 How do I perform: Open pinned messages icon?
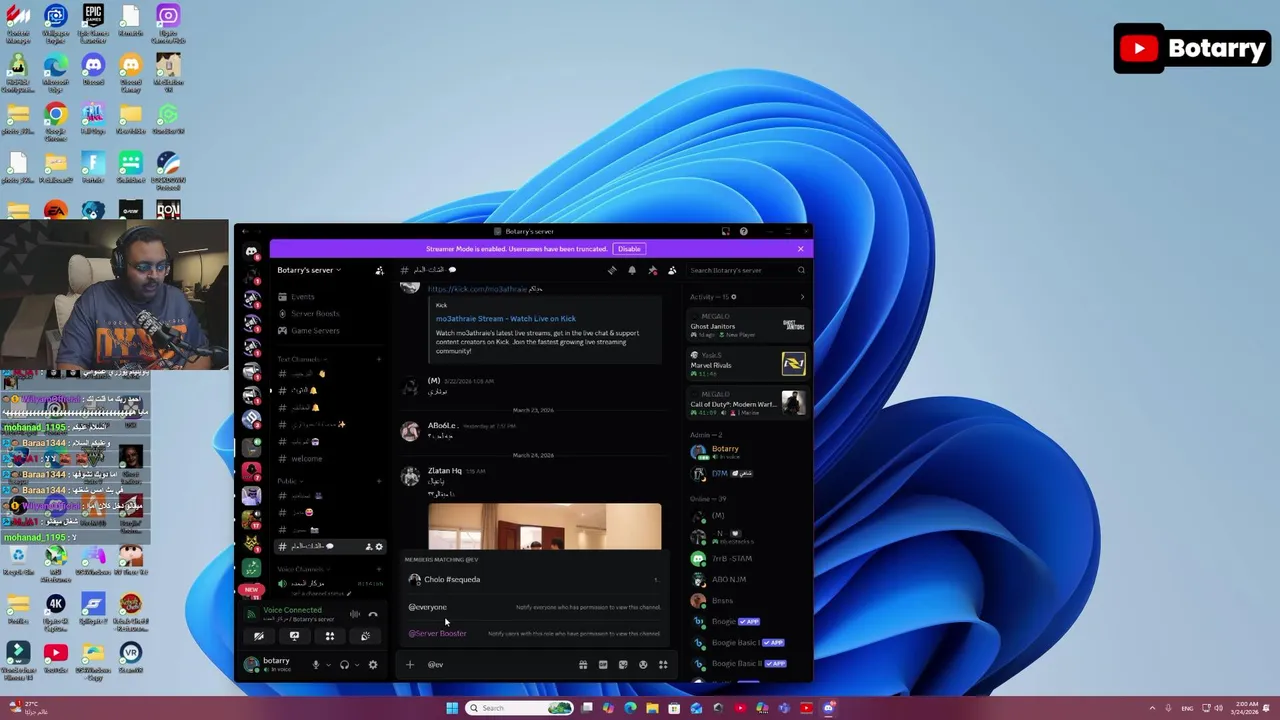point(652,270)
